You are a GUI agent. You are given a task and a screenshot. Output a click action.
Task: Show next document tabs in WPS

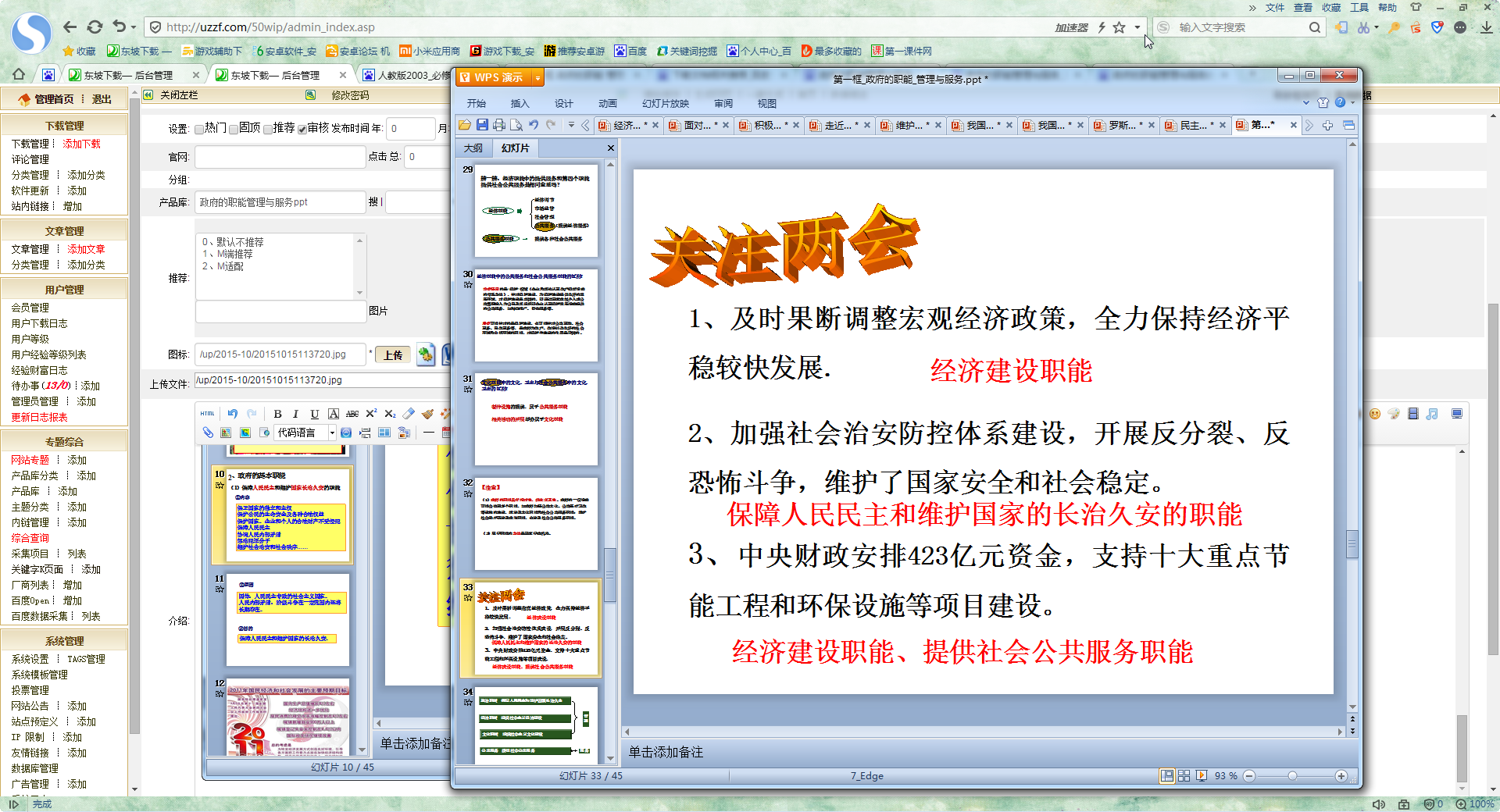(x=1309, y=125)
